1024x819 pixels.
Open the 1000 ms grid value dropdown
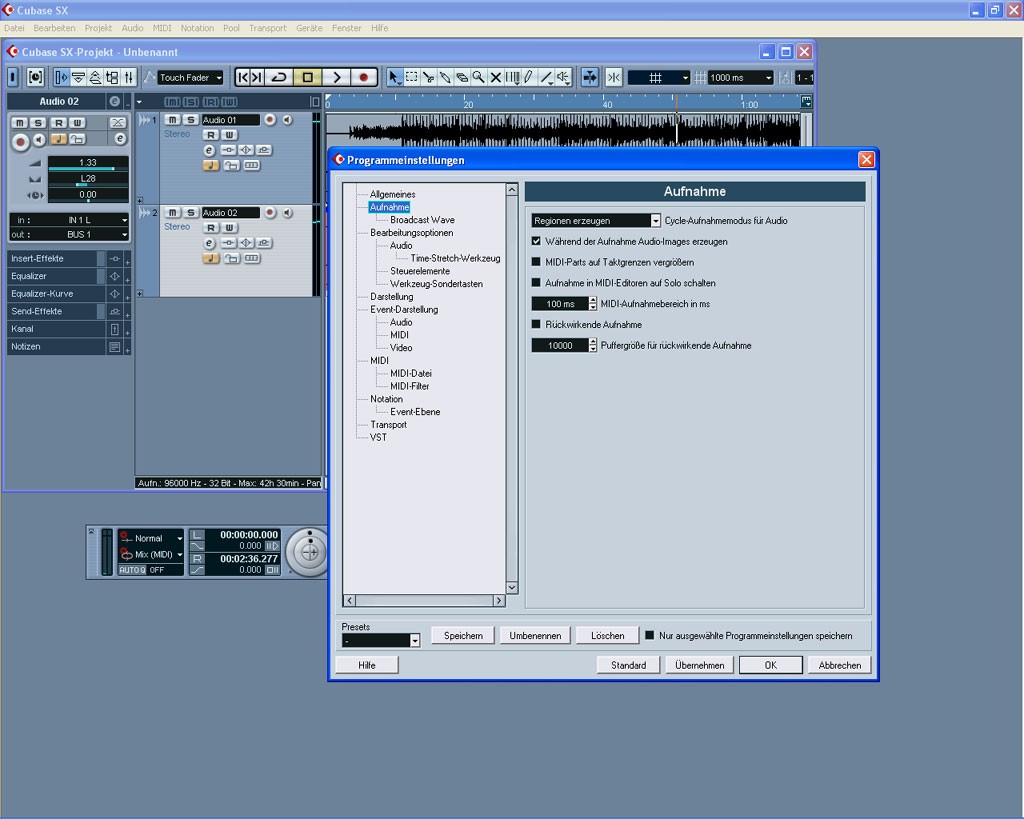[x=741, y=78]
